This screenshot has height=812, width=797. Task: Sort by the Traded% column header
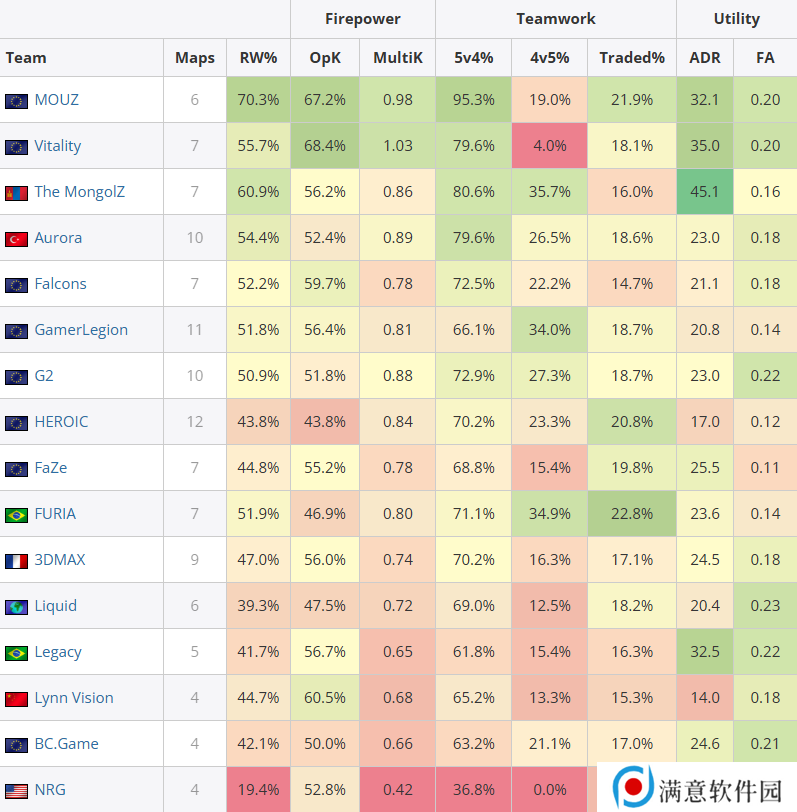632,57
